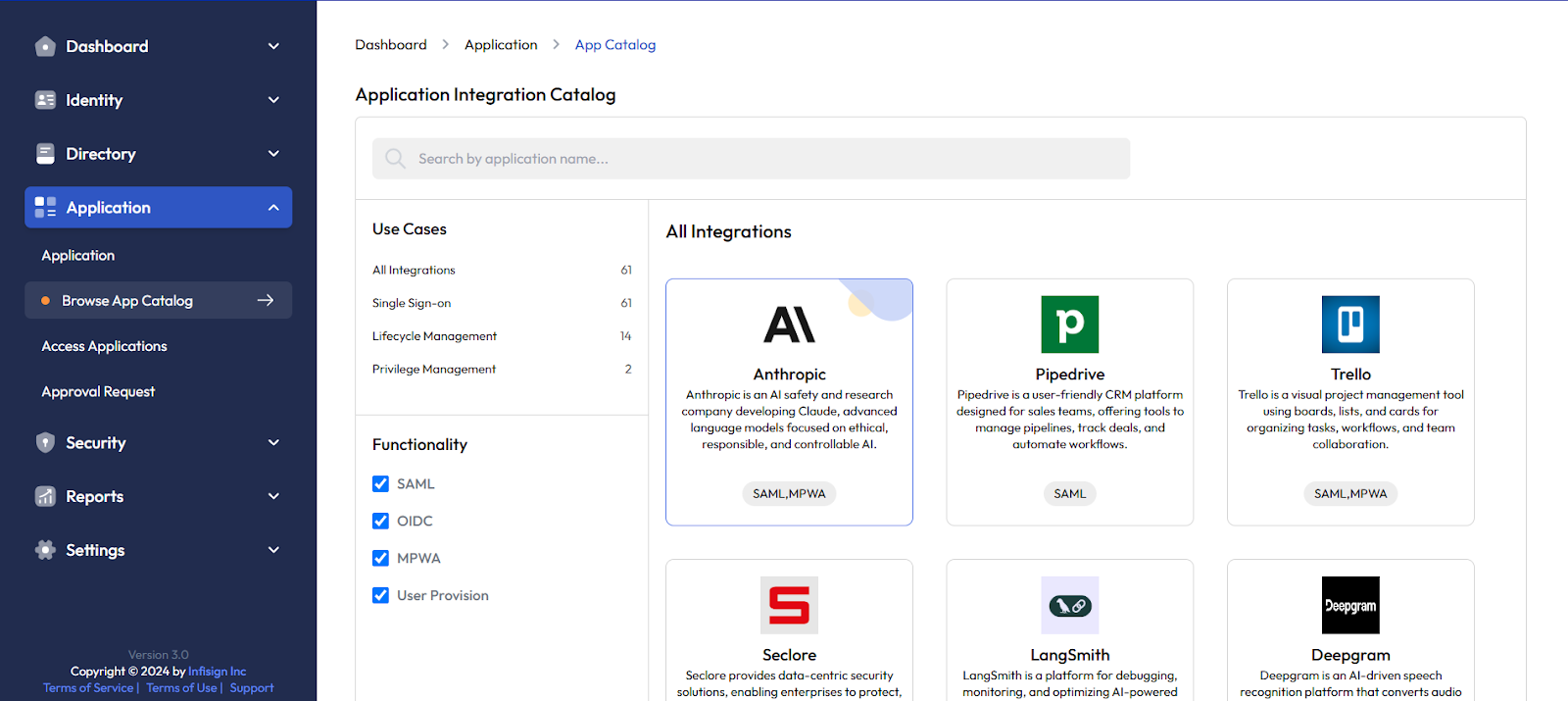Open Terms of Service link
Image resolution: width=1568 pixels, height=701 pixels.
tap(88, 688)
